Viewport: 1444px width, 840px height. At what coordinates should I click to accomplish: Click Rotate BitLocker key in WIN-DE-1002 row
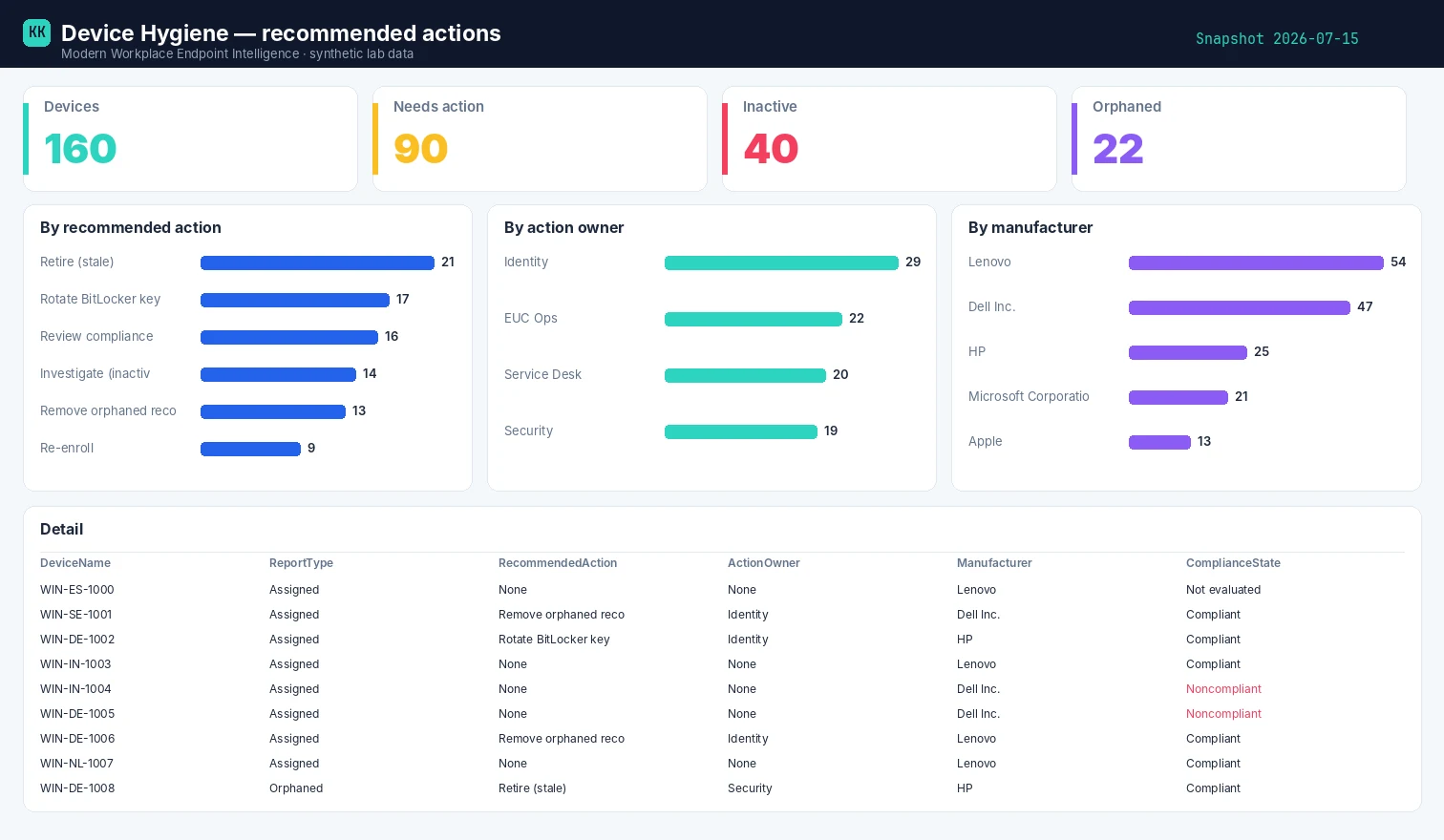pos(554,640)
